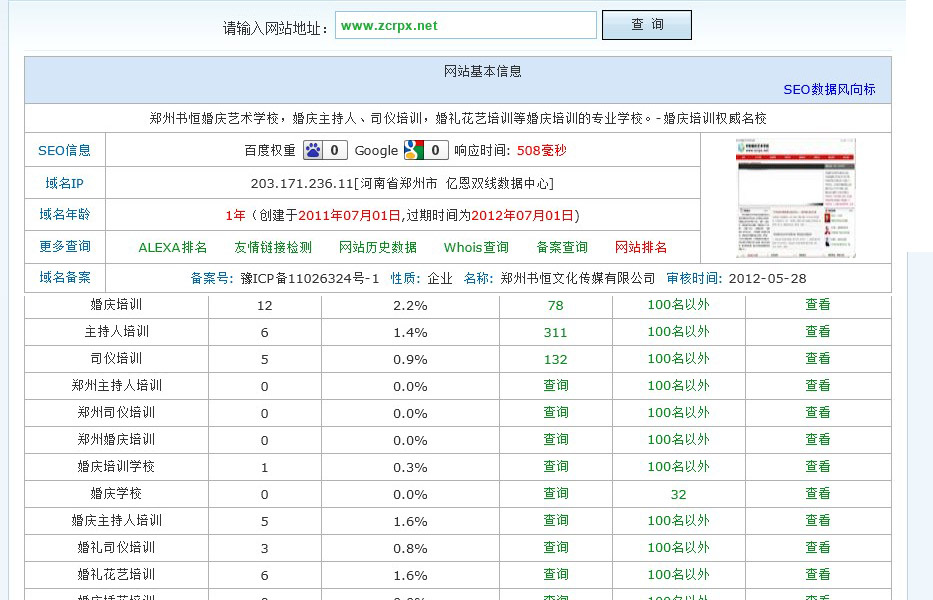The width and height of the screenshot is (933, 600).
Task: Open the Whois查询 link
Action: tap(476, 247)
